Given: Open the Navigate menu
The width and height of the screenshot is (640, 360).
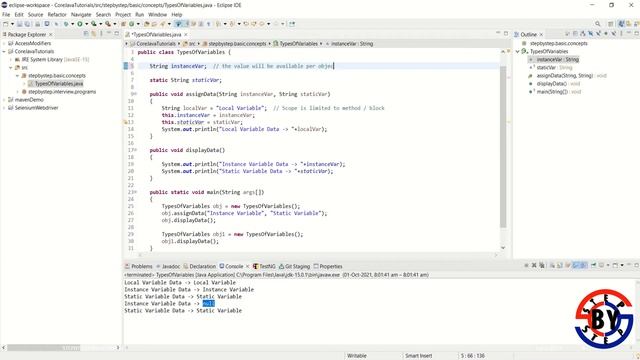Looking at the screenshot, I should 81,14.
